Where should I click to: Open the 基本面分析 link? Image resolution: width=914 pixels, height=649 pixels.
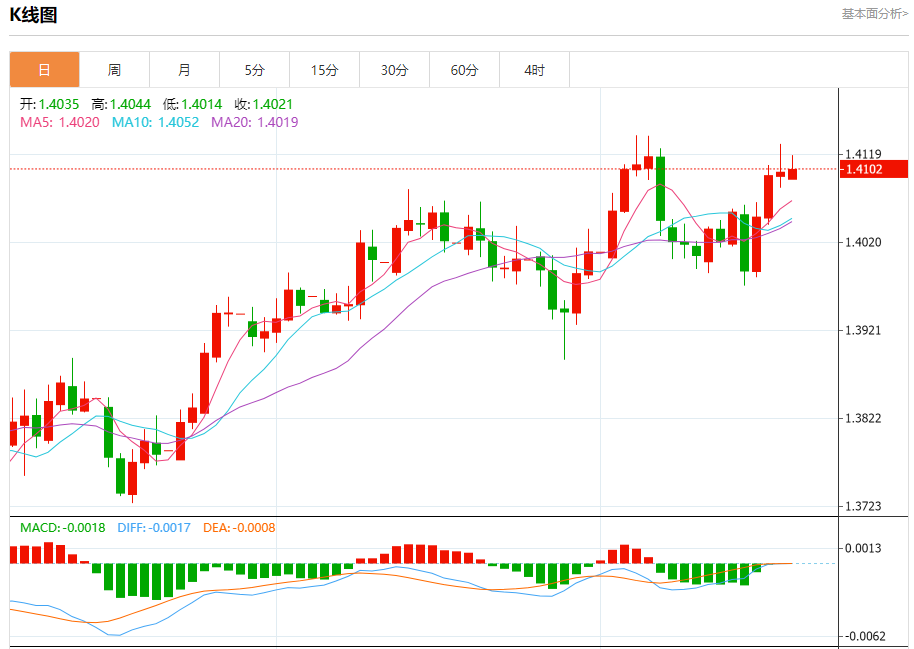point(874,14)
